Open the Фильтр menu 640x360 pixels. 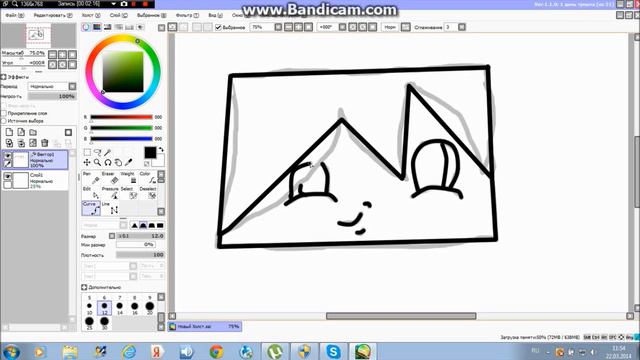(x=187, y=15)
